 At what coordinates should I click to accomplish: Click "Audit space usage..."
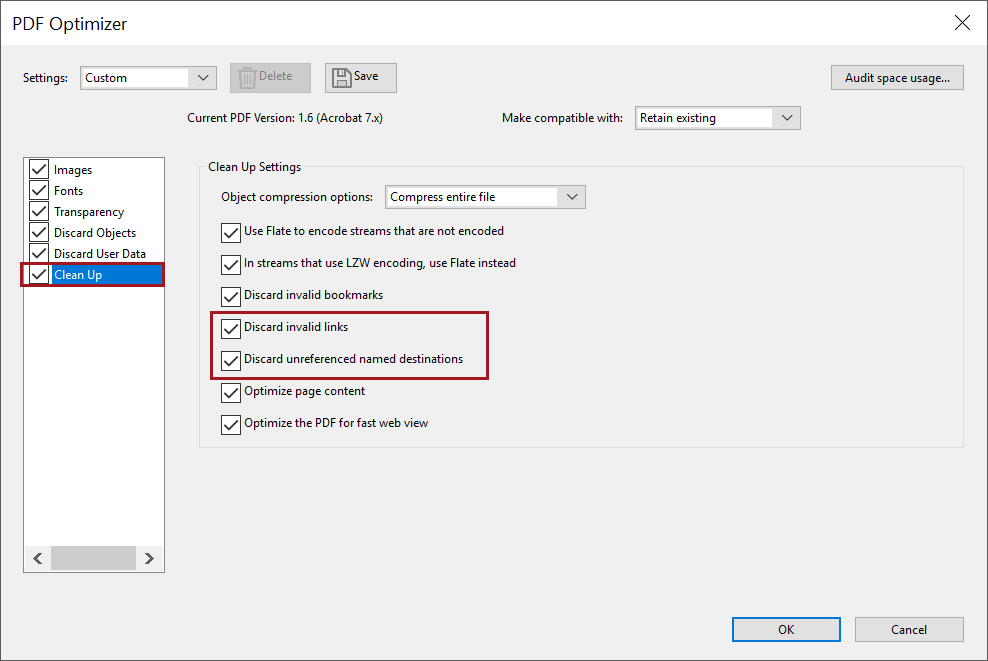click(896, 77)
